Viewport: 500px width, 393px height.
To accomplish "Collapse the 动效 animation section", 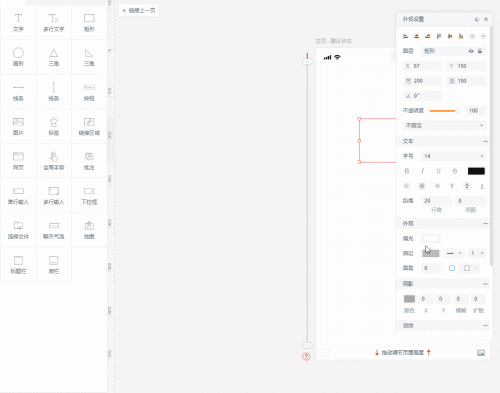I will tap(485, 325).
